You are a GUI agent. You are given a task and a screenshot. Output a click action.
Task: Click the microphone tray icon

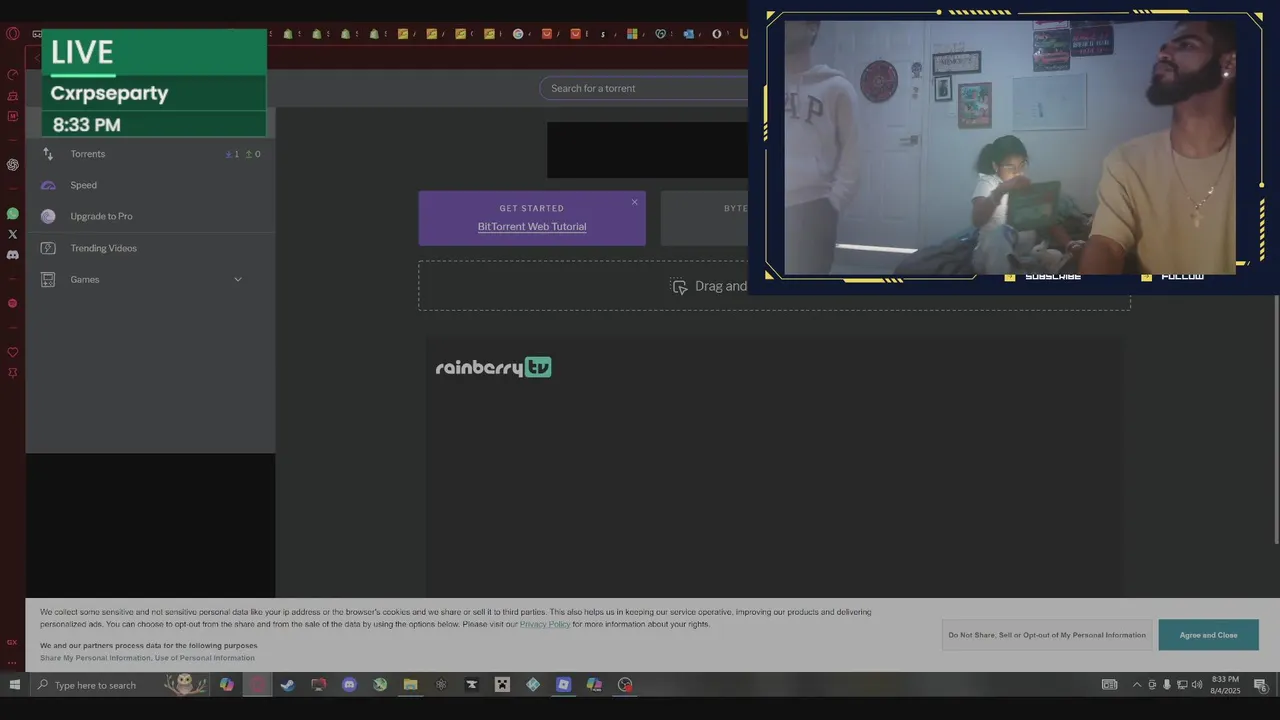(1167, 685)
